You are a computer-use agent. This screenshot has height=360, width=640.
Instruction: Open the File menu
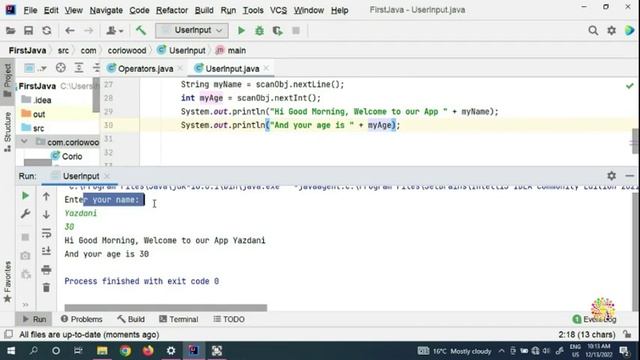click(x=30, y=10)
